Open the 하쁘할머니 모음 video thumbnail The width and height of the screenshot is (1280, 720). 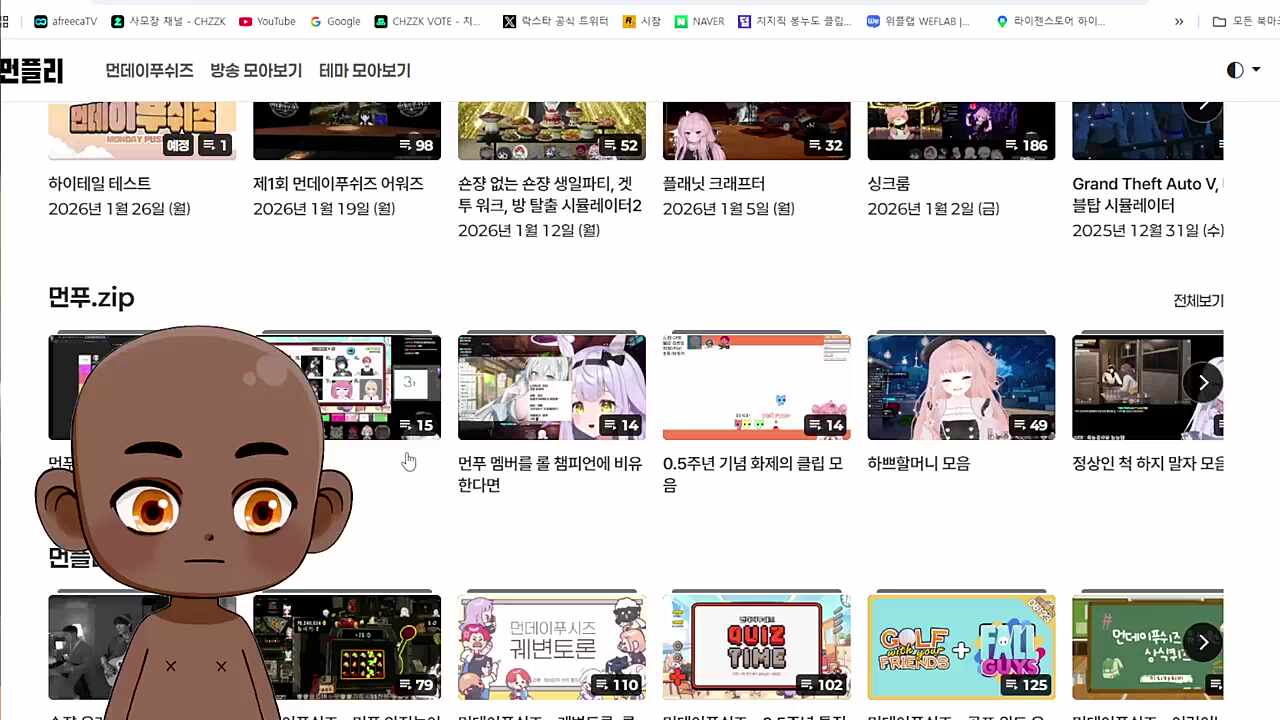[x=960, y=387]
